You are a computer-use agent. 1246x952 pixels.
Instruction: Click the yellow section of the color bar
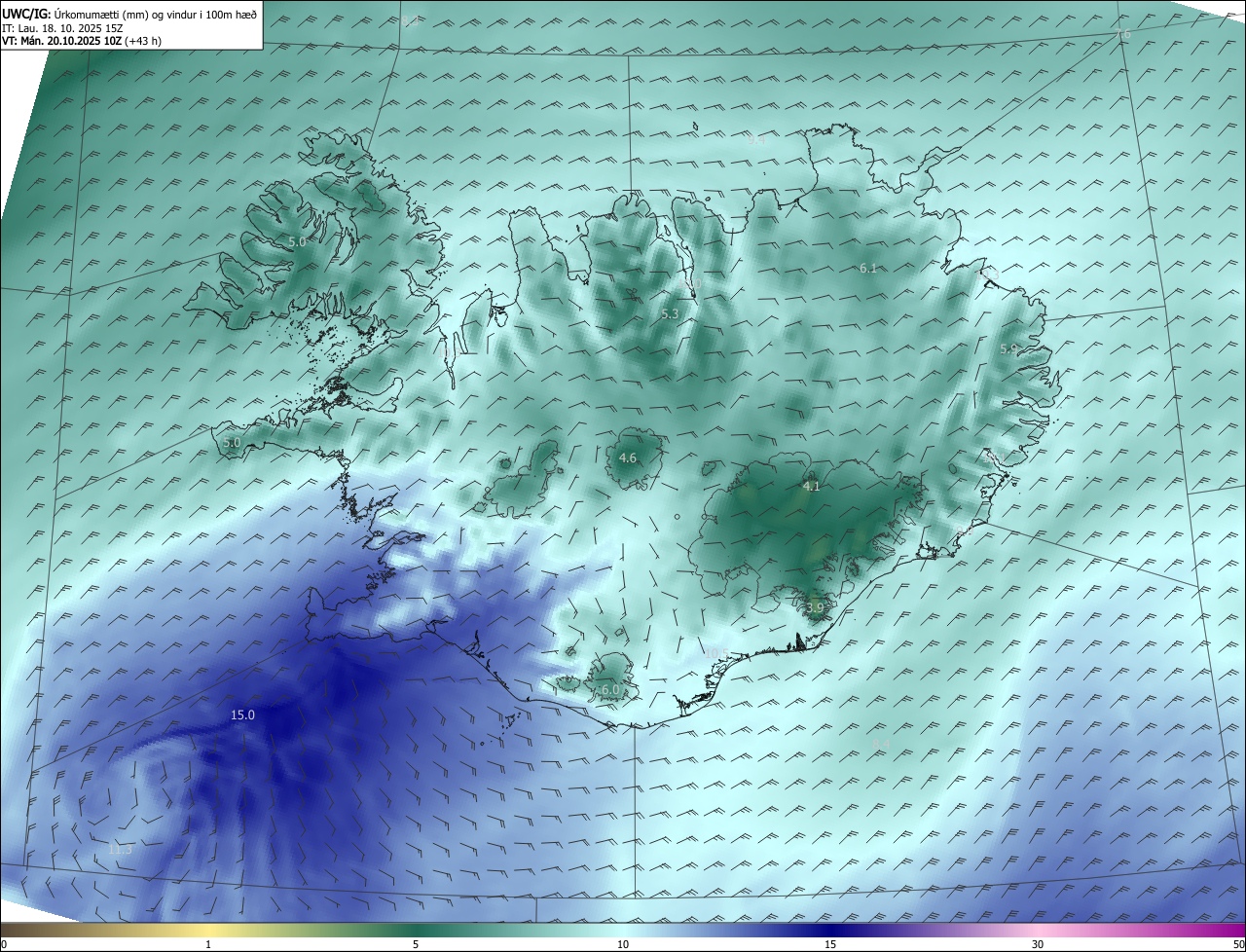(x=209, y=930)
